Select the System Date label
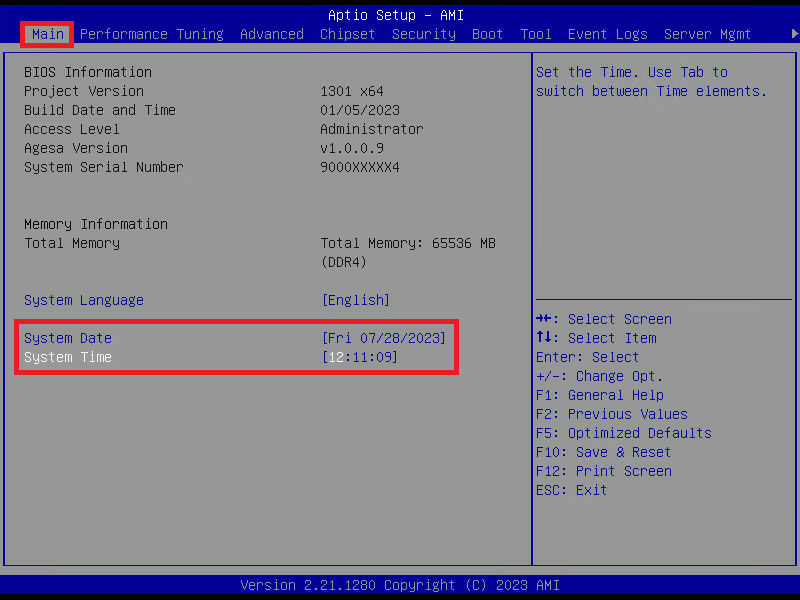This screenshot has height=600, width=800. (68, 338)
